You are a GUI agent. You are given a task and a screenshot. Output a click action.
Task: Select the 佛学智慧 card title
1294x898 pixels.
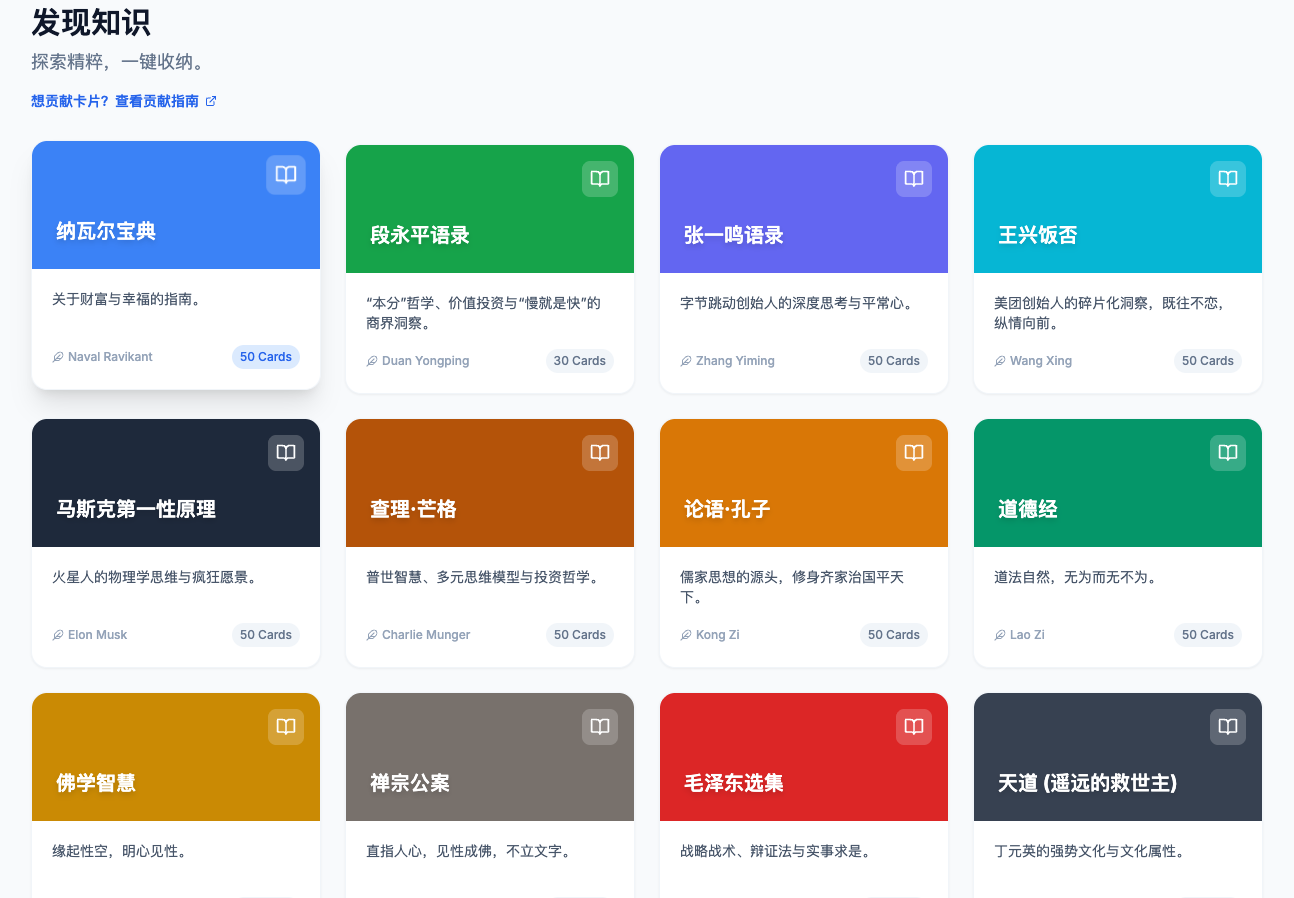pyautogui.click(x=96, y=783)
